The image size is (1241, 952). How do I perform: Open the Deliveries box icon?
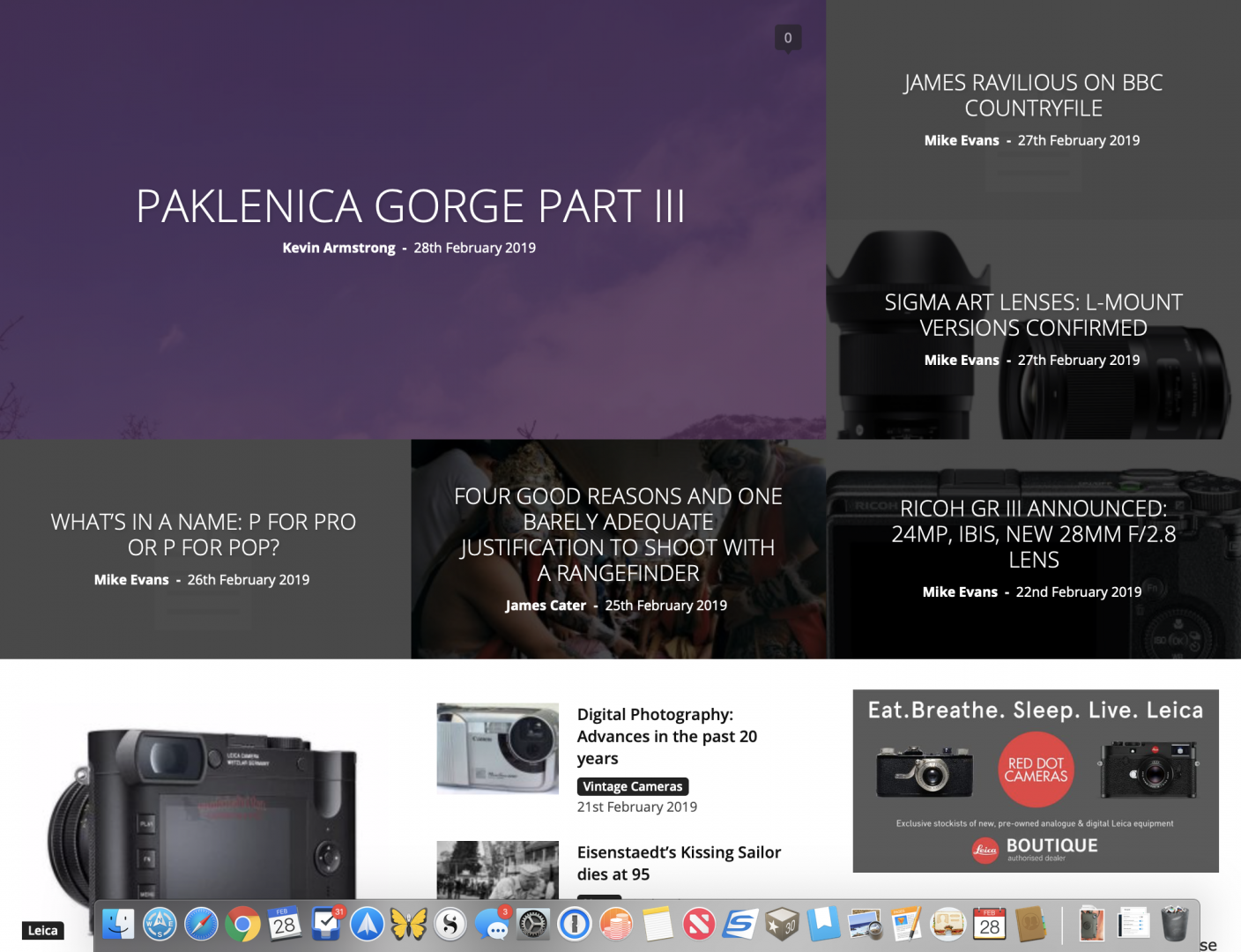click(782, 924)
